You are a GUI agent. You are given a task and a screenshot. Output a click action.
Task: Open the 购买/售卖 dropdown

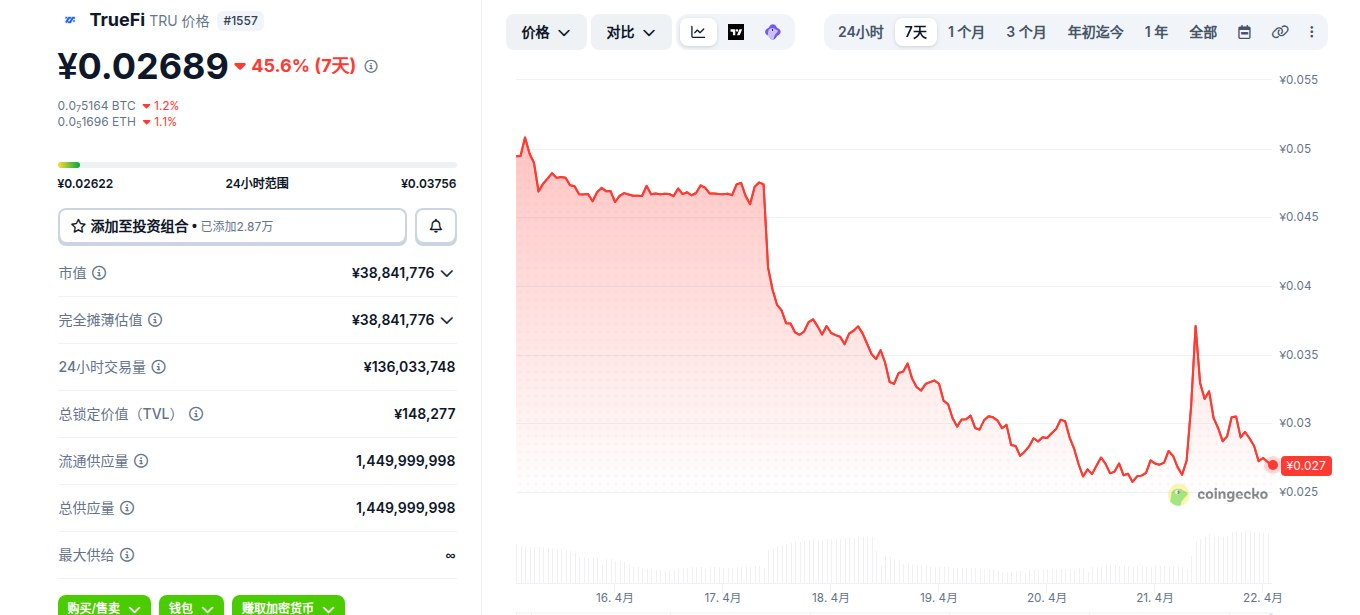pos(104,606)
